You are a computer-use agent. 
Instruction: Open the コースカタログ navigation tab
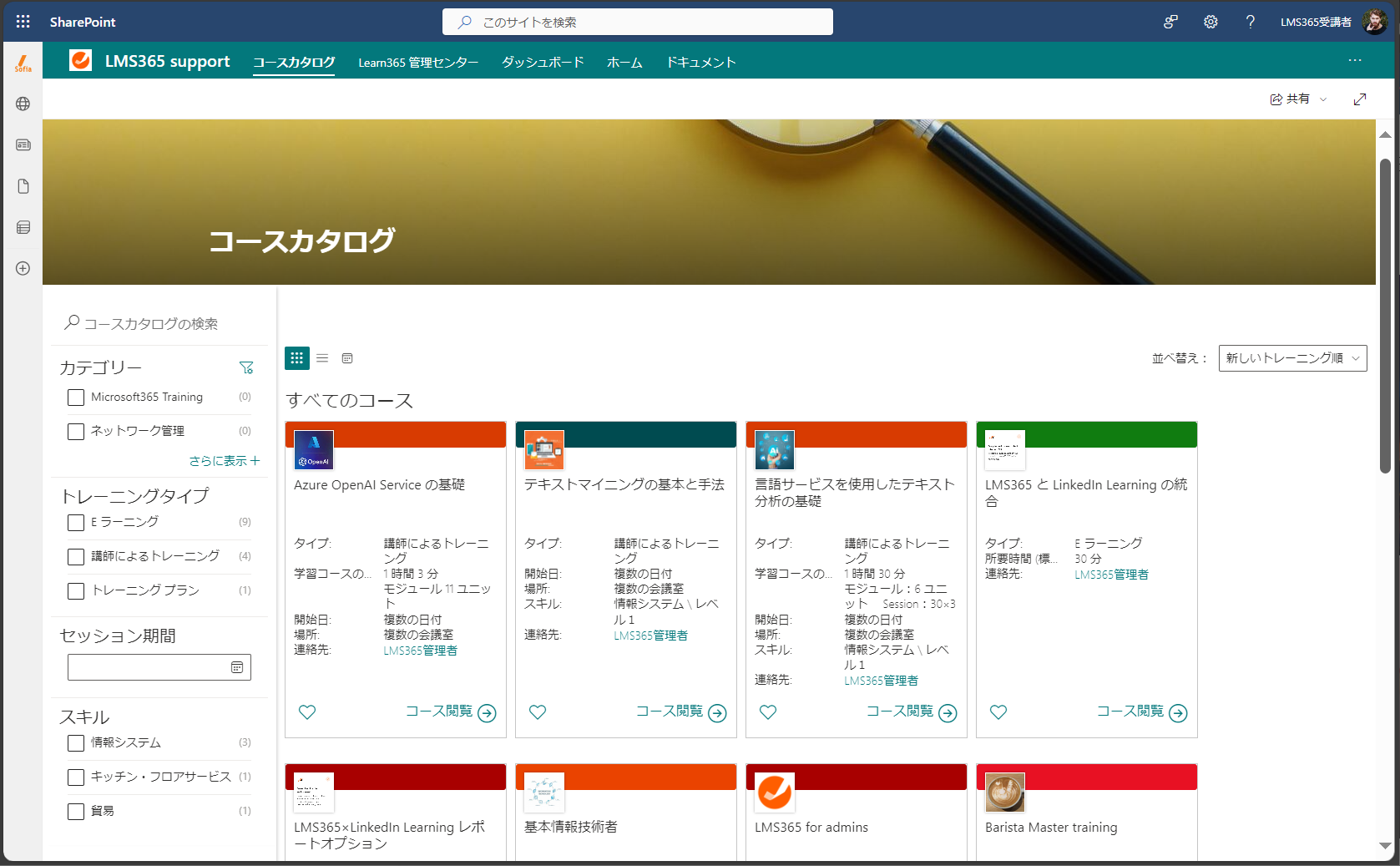294,63
